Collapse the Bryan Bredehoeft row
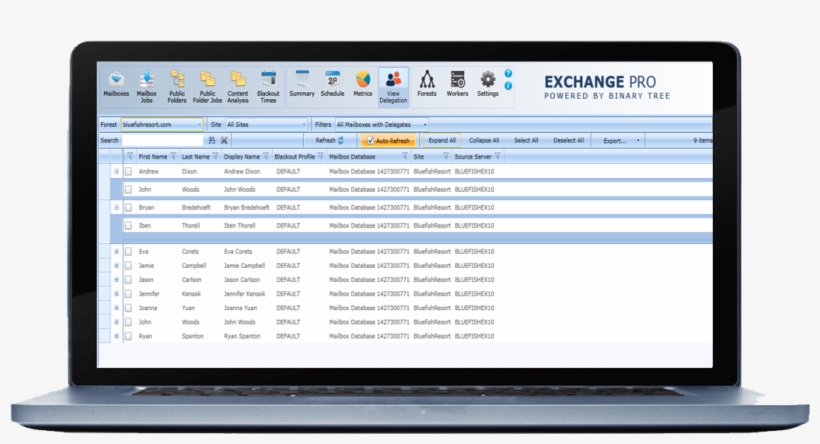 pos(116,208)
